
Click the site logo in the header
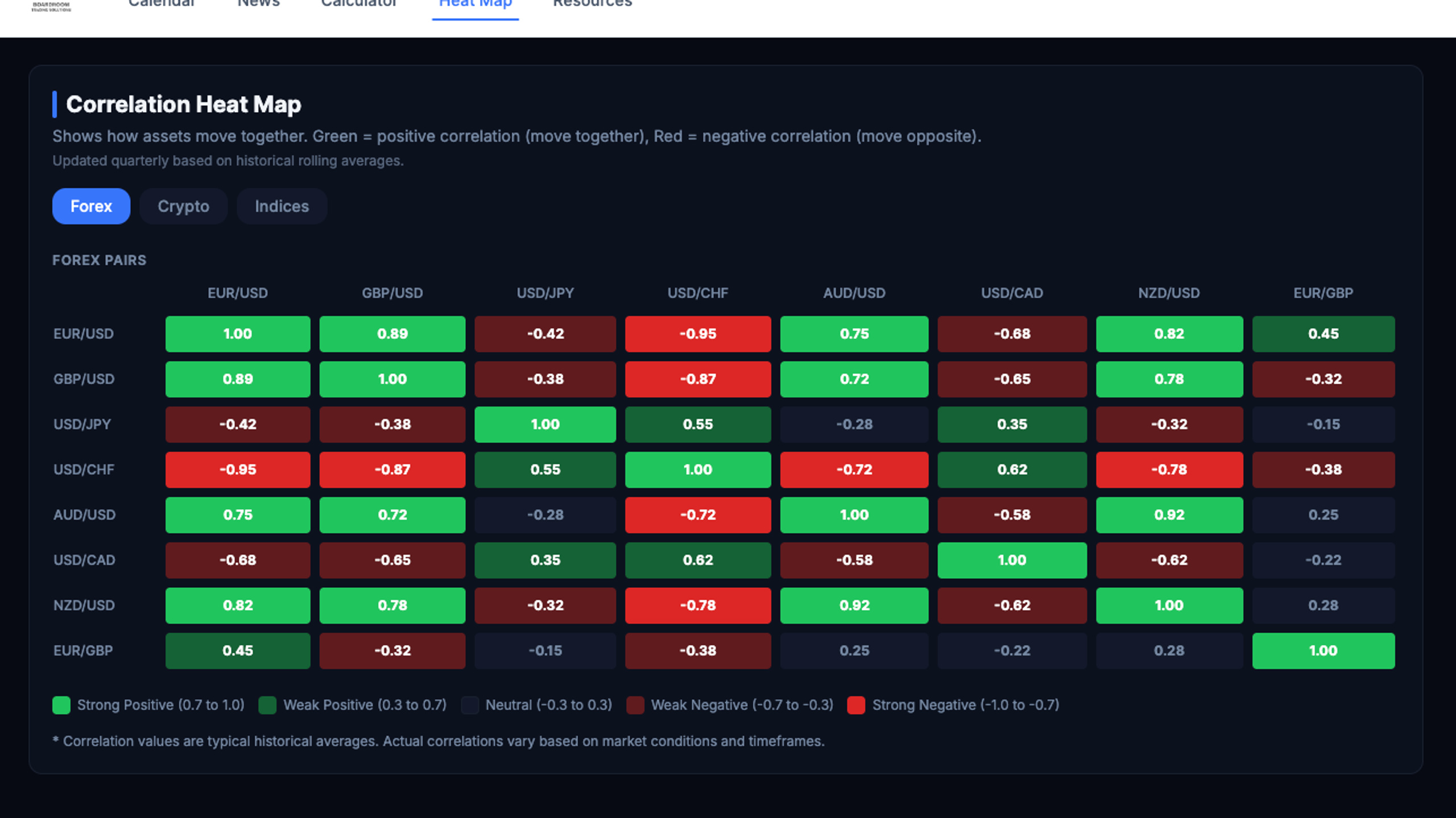51,6
